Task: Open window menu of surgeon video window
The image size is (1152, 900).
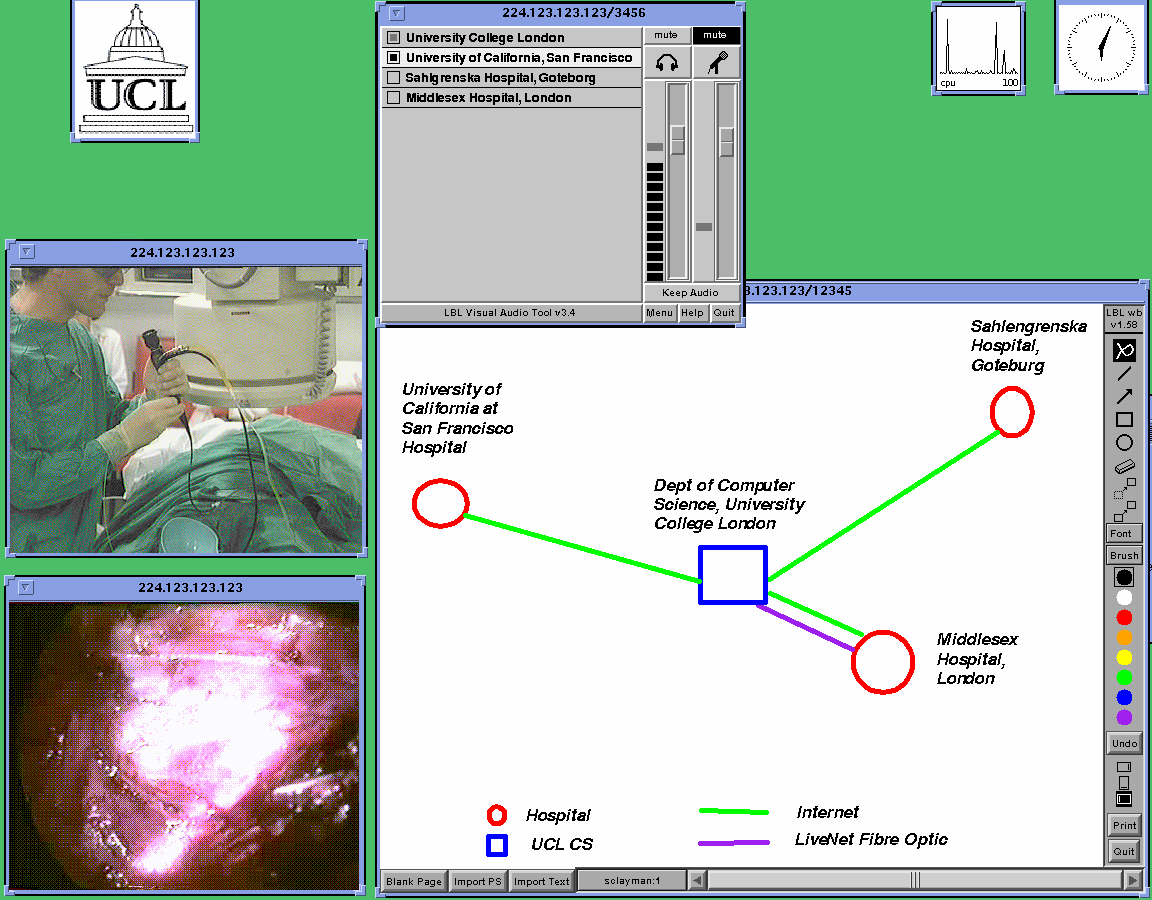Action: pyautogui.click(x=26, y=251)
